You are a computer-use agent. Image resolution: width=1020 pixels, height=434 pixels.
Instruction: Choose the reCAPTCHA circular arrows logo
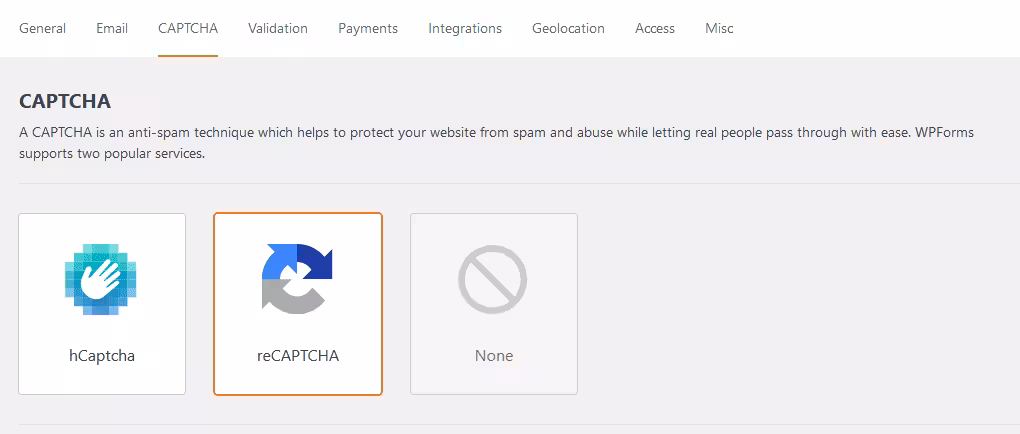(x=297, y=279)
